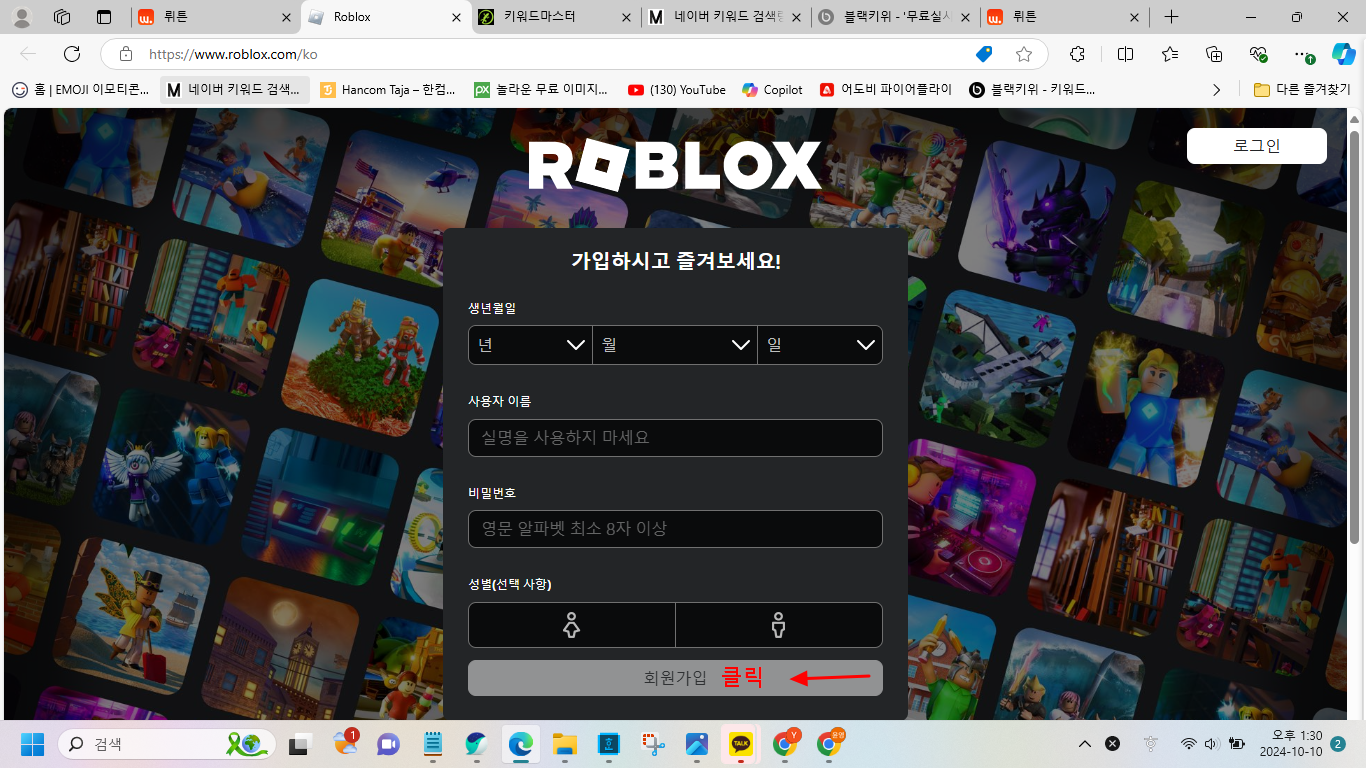Click the 사용자 이름 username field
Image resolution: width=1366 pixels, height=768 pixels.
pyautogui.click(x=675, y=438)
